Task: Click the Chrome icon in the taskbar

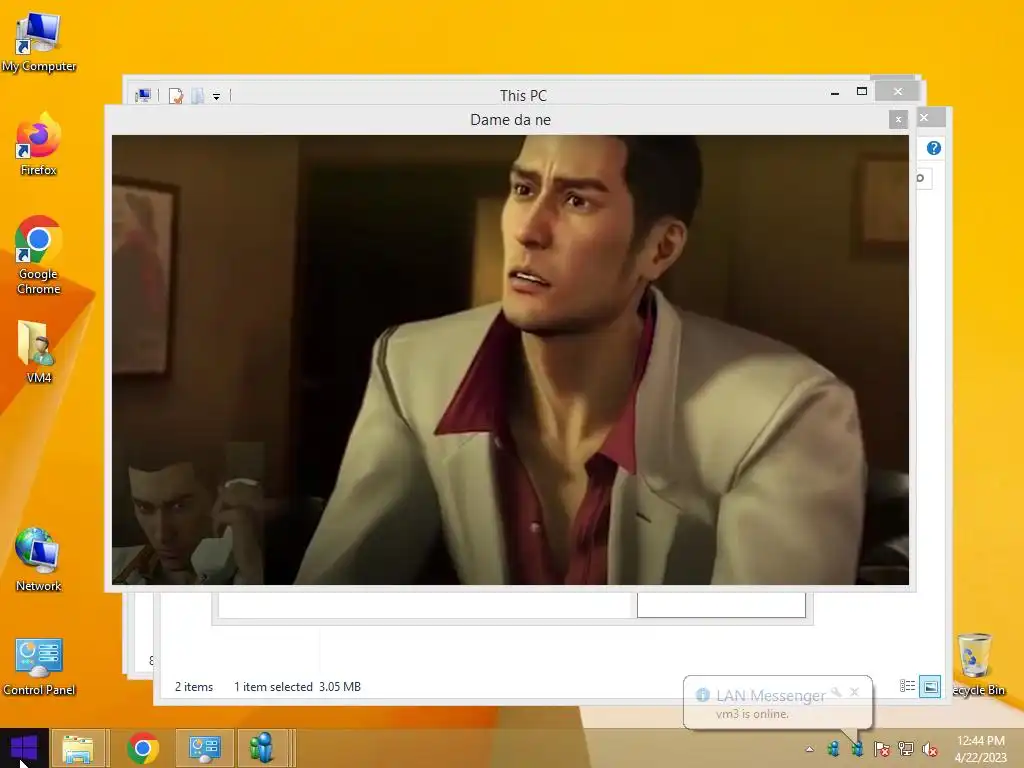Action: 143,748
